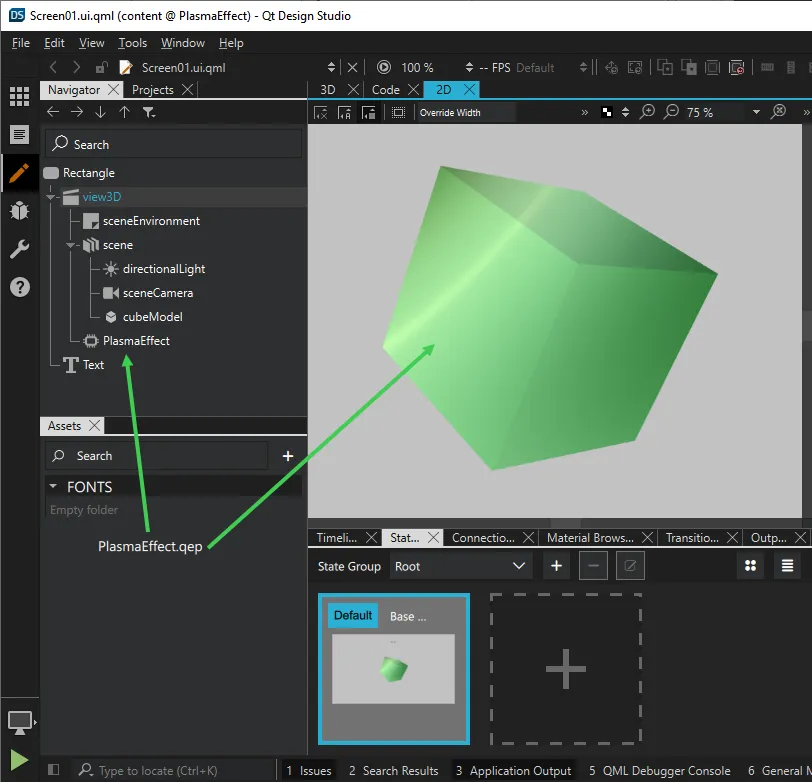Click the green Run project button
812x782 pixels.
(x=19, y=760)
